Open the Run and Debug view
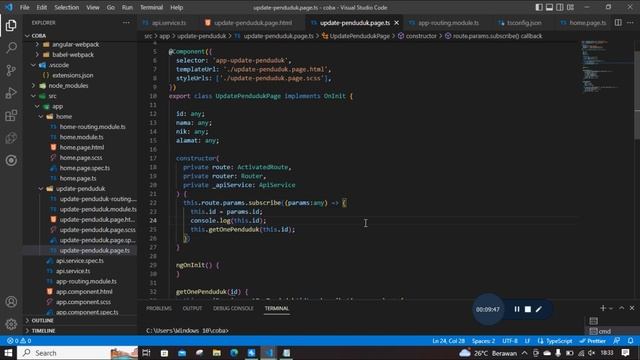Viewport: 640px width, 360px height. pyautogui.click(x=11, y=93)
